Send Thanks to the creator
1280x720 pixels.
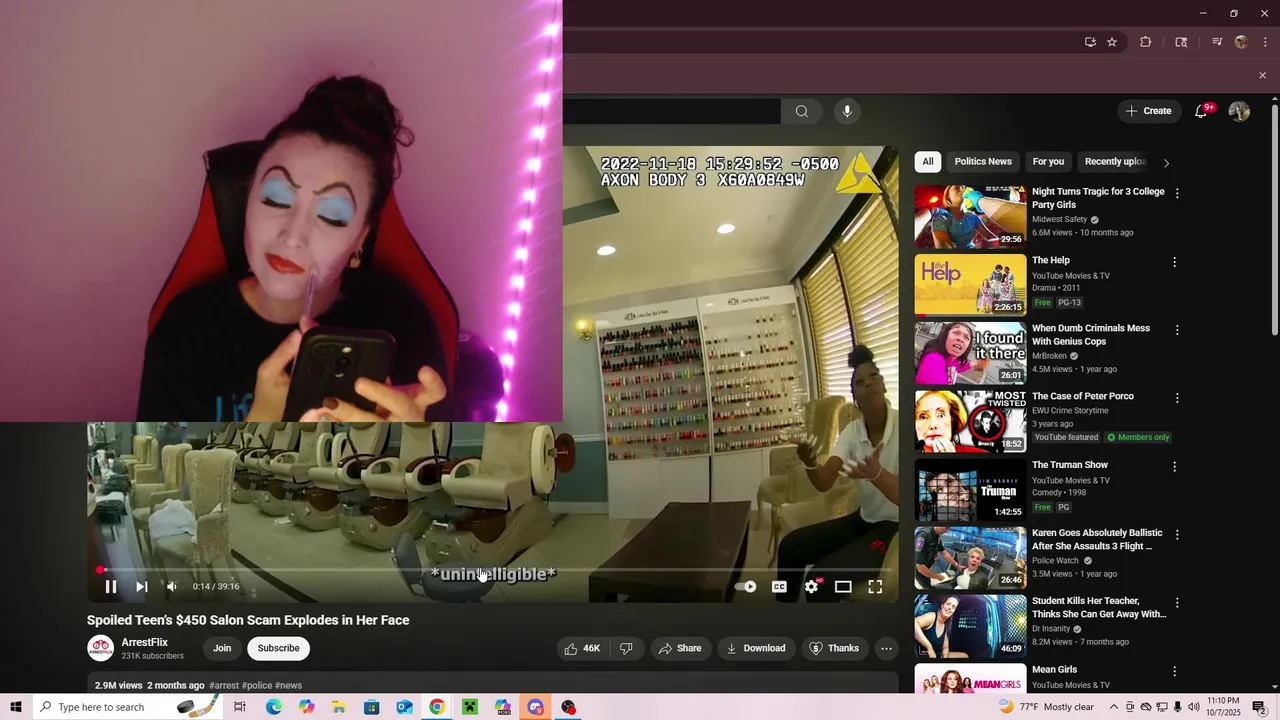tap(834, 648)
